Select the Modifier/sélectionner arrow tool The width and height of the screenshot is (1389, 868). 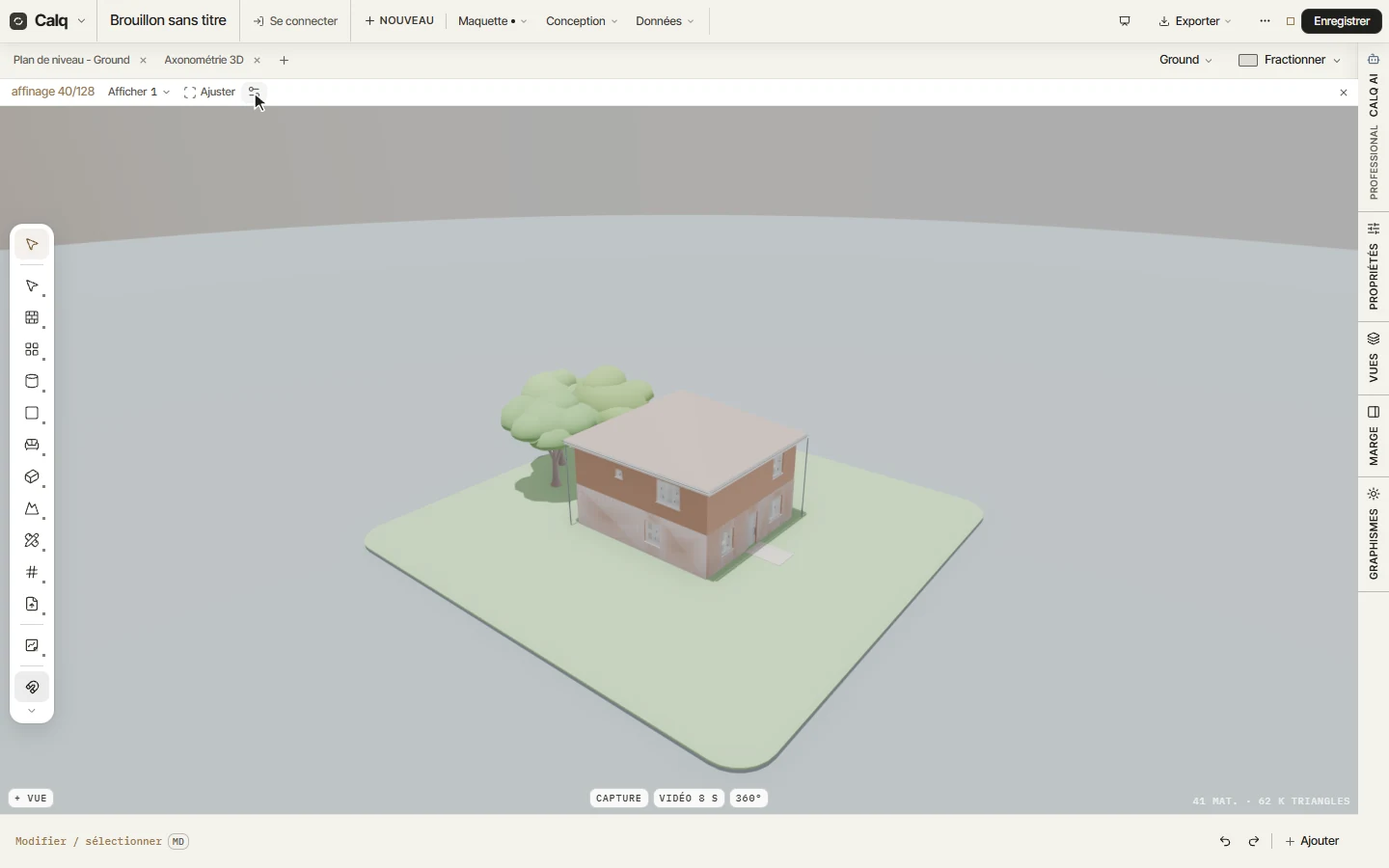[32, 245]
